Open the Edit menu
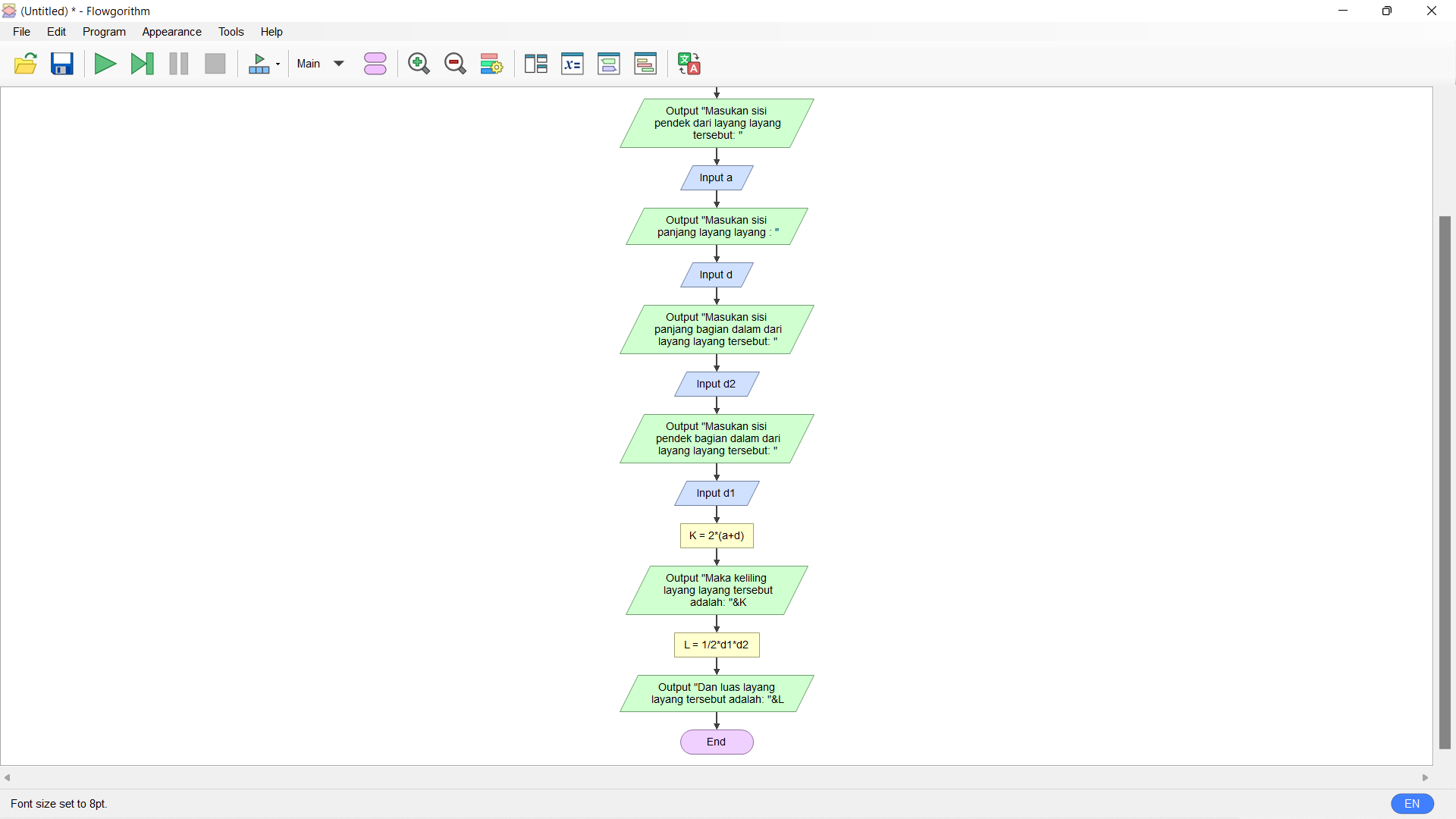The height and width of the screenshot is (819, 1456). pyautogui.click(x=57, y=32)
